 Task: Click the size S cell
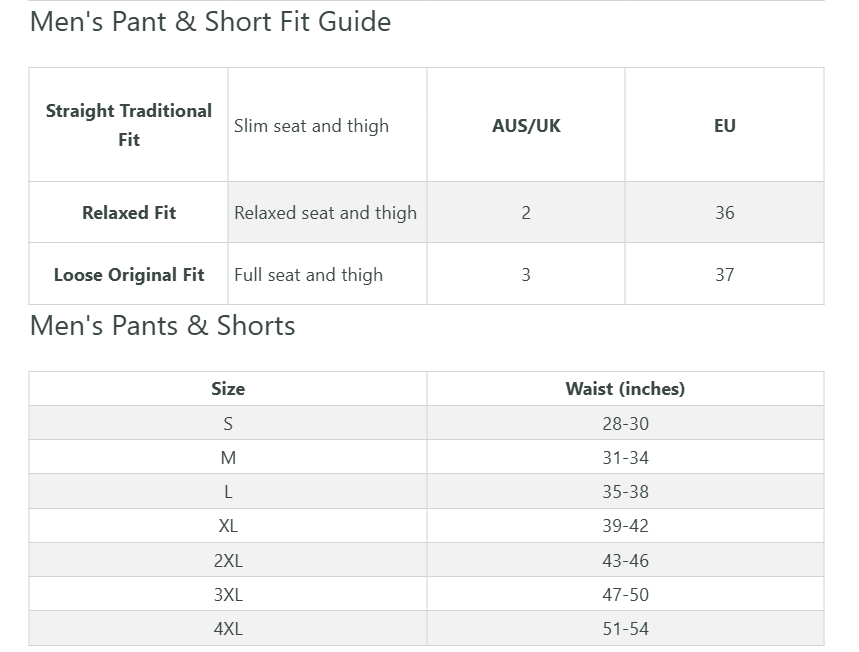228,424
